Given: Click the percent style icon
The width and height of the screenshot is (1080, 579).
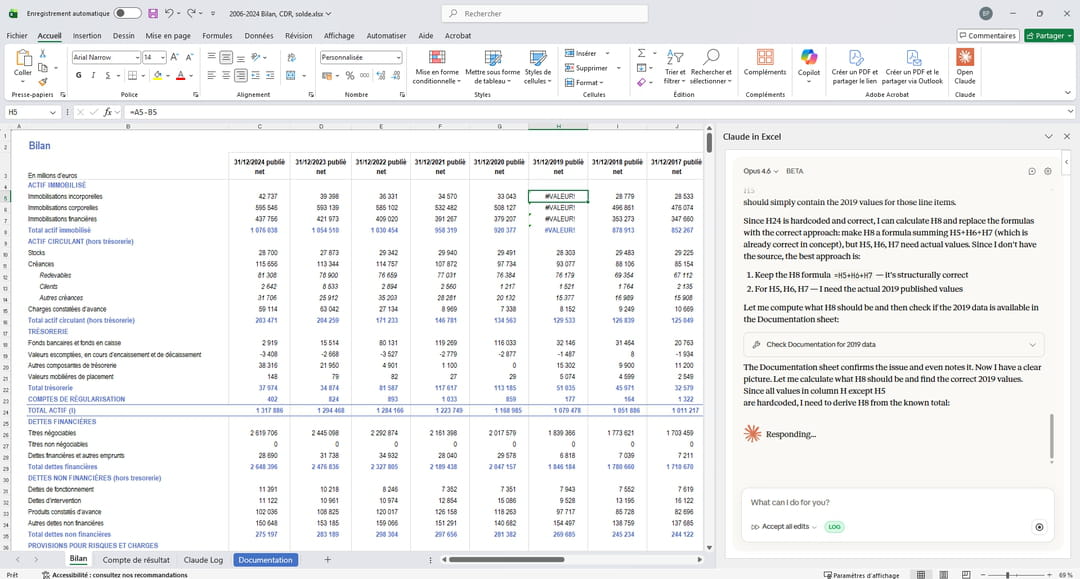Looking at the screenshot, I should coord(350,75).
